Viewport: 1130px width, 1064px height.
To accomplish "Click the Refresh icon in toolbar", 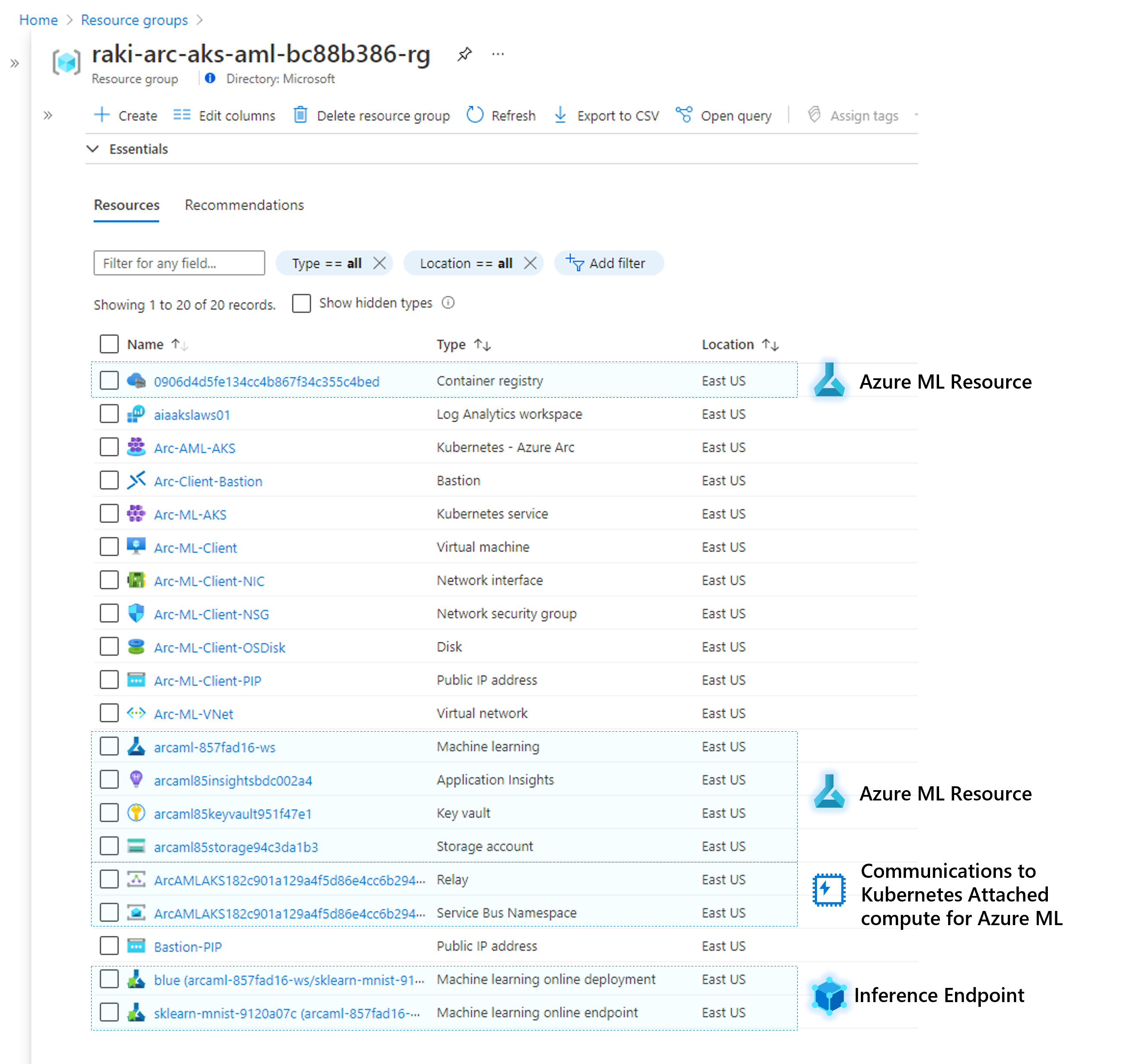I will [x=475, y=115].
